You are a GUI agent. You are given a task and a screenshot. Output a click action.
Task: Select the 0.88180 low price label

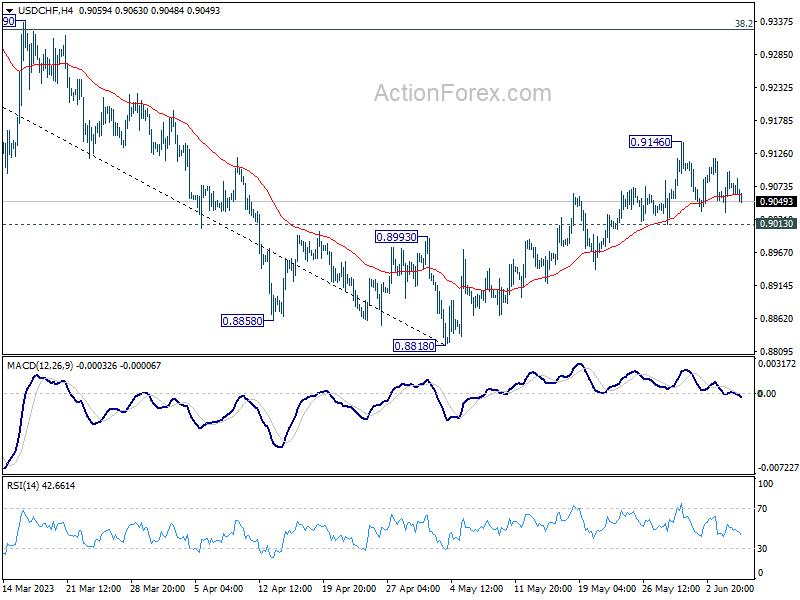(x=414, y=346)
